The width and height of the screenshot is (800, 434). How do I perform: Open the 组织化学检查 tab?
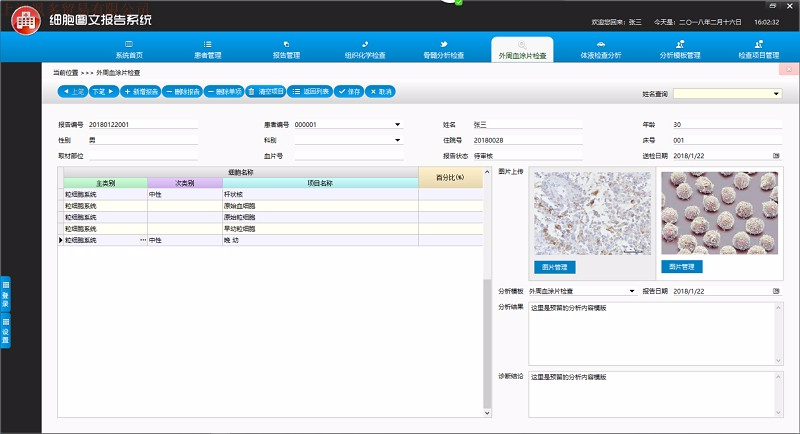[365, 49]
